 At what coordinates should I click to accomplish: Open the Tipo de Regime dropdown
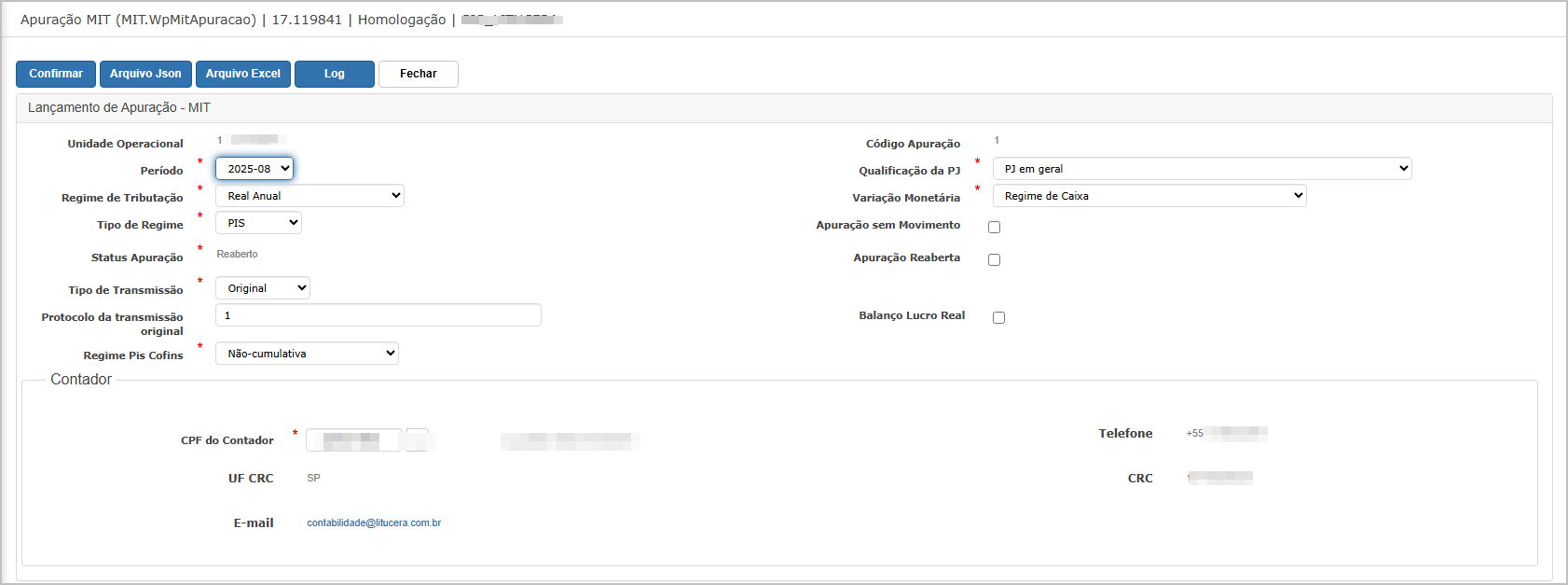point(258,223)
